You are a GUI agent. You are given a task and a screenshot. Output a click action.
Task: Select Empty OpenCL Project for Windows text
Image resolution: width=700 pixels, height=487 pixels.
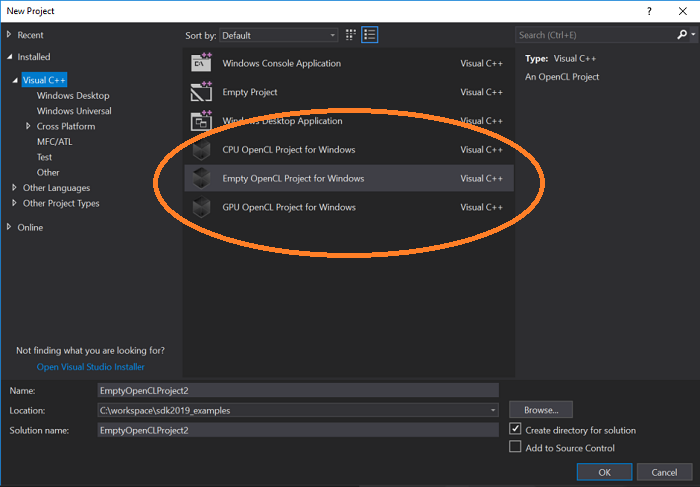coord(293,178)
